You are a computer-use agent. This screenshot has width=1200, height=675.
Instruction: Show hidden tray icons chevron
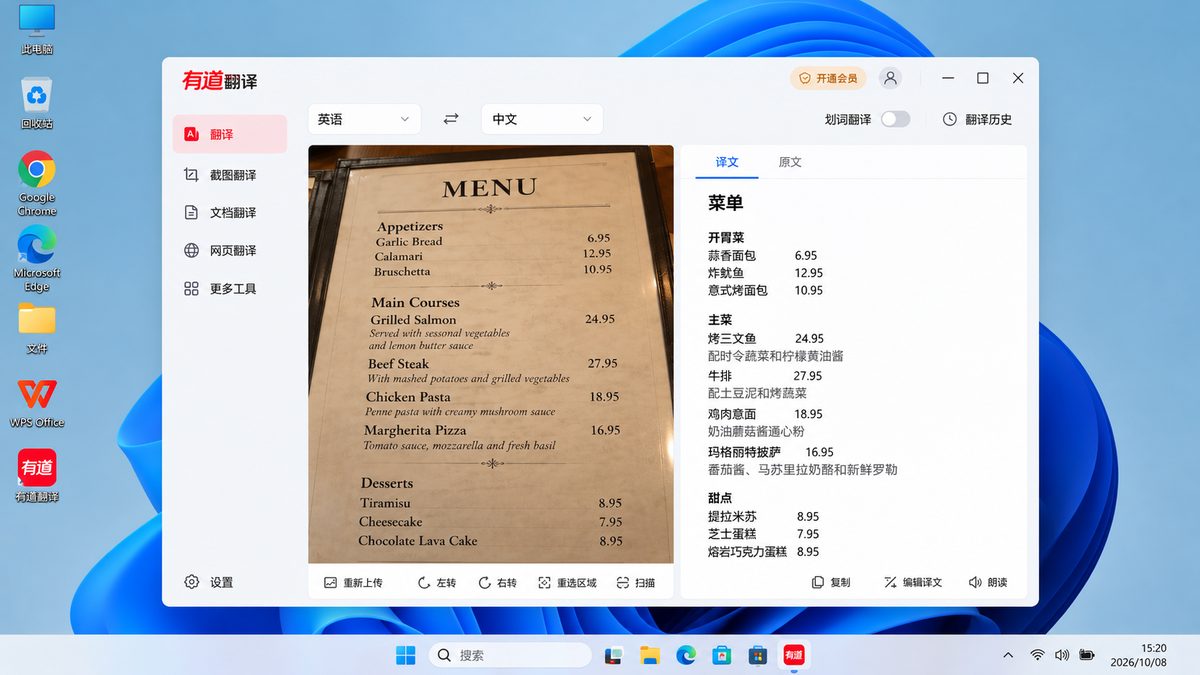[x=1007, y=655]
